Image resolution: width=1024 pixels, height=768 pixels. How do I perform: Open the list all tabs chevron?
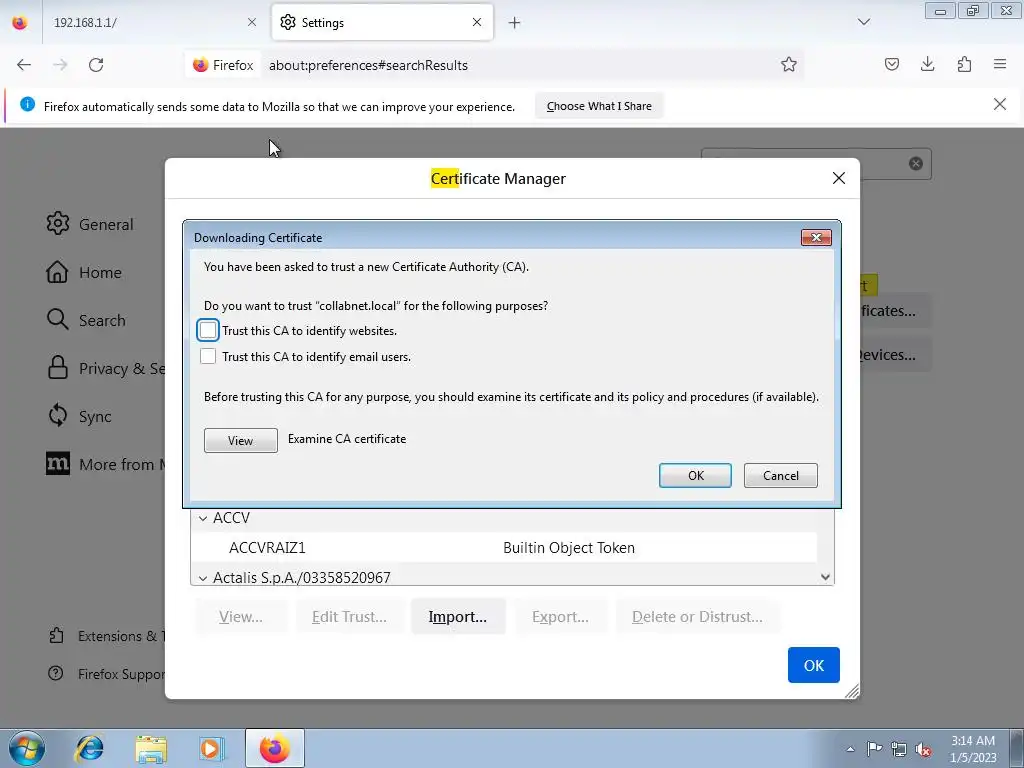tap(863, 22)
